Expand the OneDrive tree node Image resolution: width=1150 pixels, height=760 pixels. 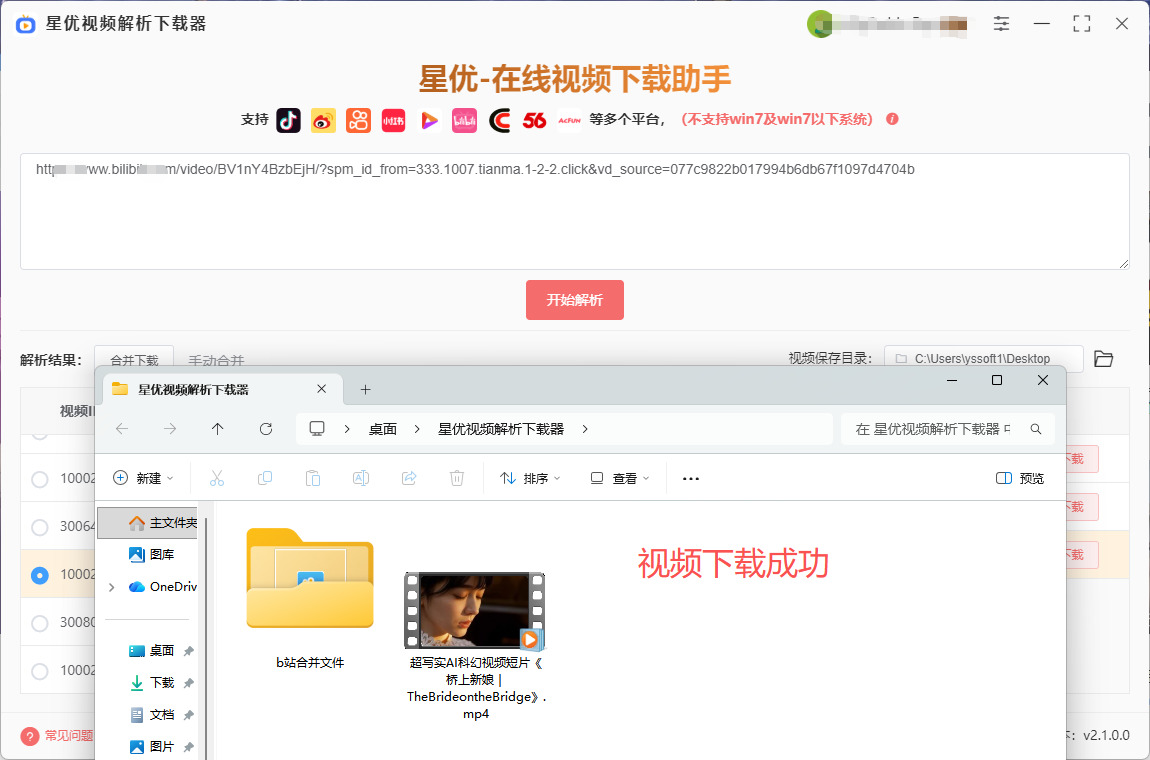111,587
